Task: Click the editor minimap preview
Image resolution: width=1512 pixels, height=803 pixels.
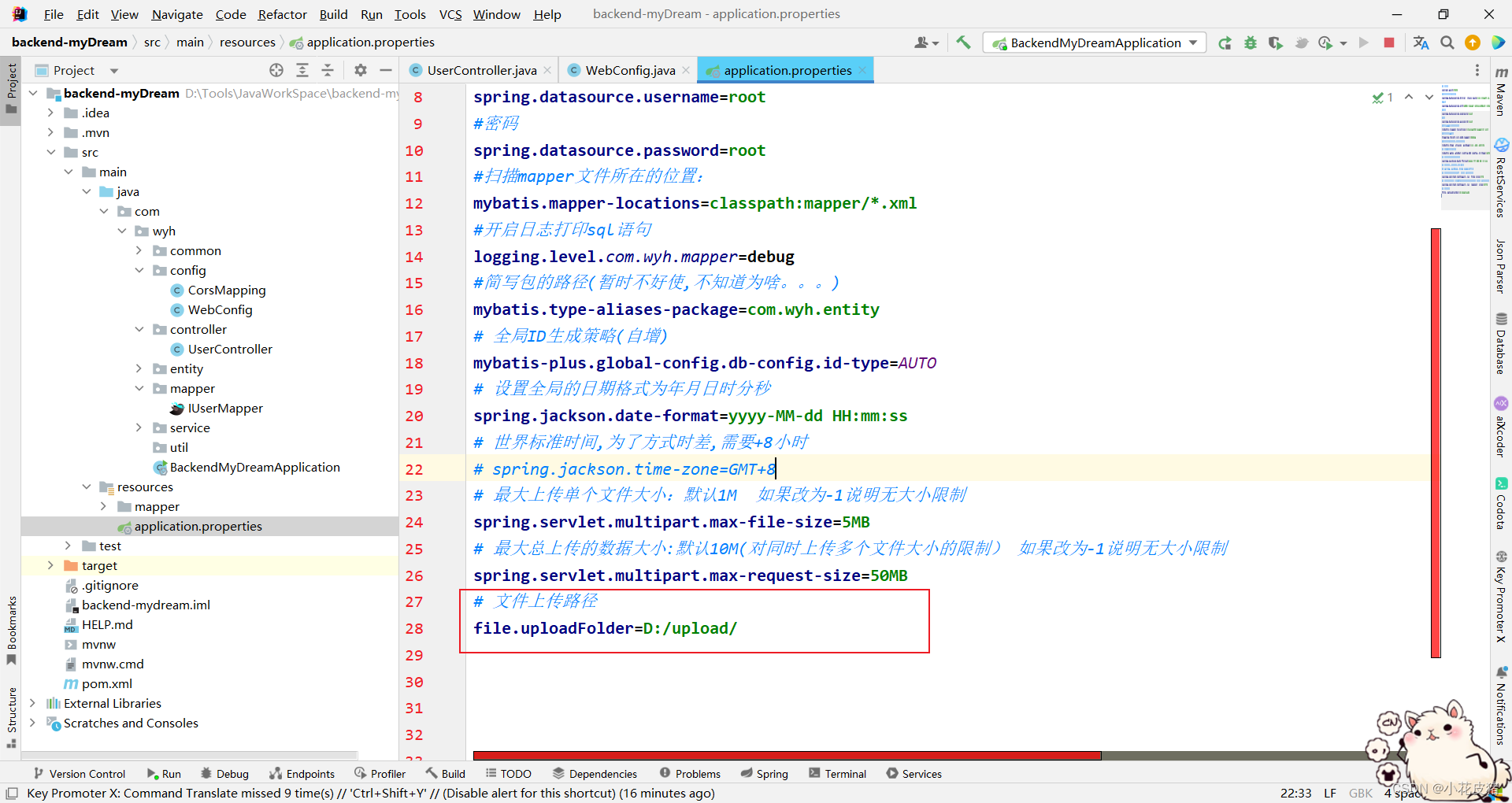Action: [1465, 146]
